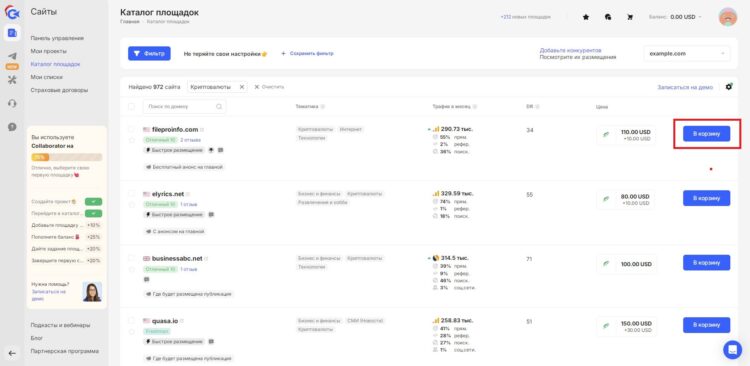Add quasa.io to cart with В корзину
Screen dimensions: 750x366
[706, 325]
